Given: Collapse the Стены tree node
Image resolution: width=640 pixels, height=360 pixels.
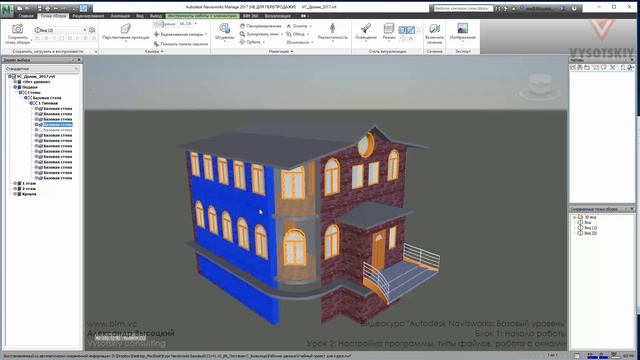Looking at the screenshot, I should coord(20,92).
